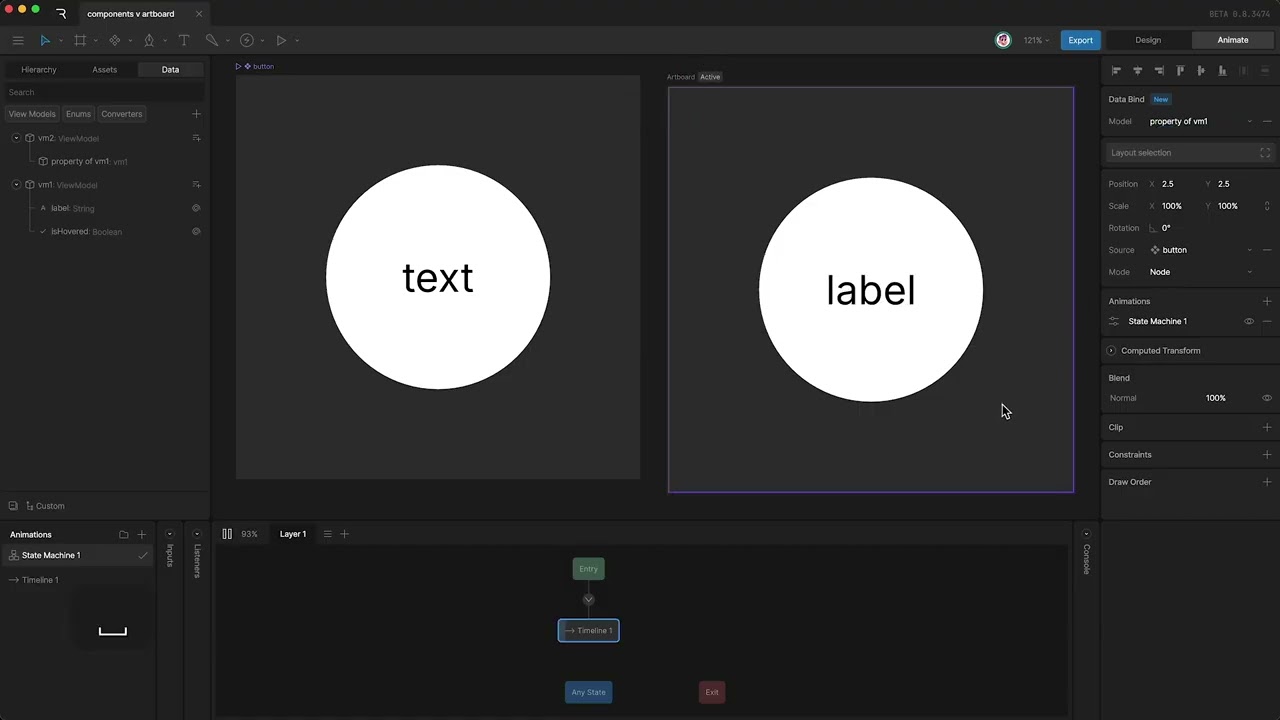Click the toolbar play button
1280x720 pixels.
(x=281, y=40)
